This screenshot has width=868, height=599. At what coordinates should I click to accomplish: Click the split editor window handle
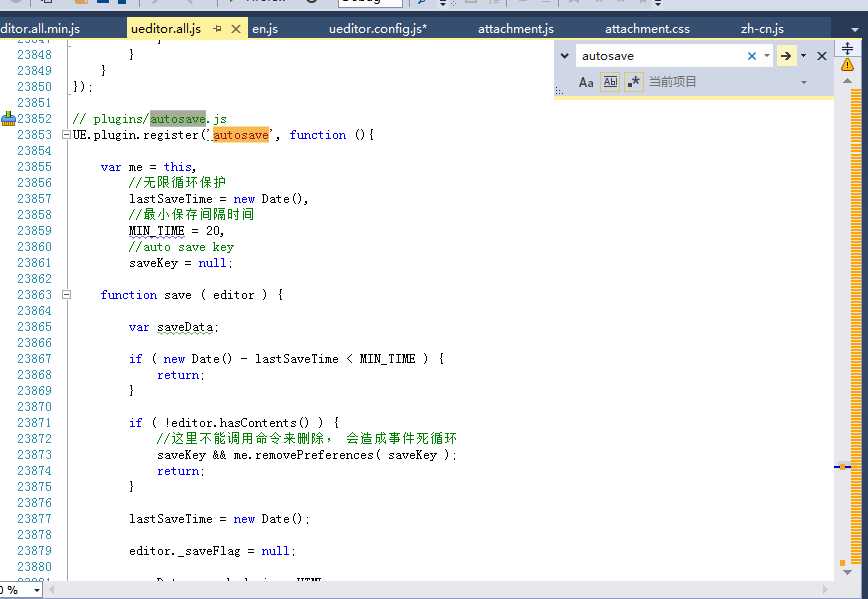[847, 48]
